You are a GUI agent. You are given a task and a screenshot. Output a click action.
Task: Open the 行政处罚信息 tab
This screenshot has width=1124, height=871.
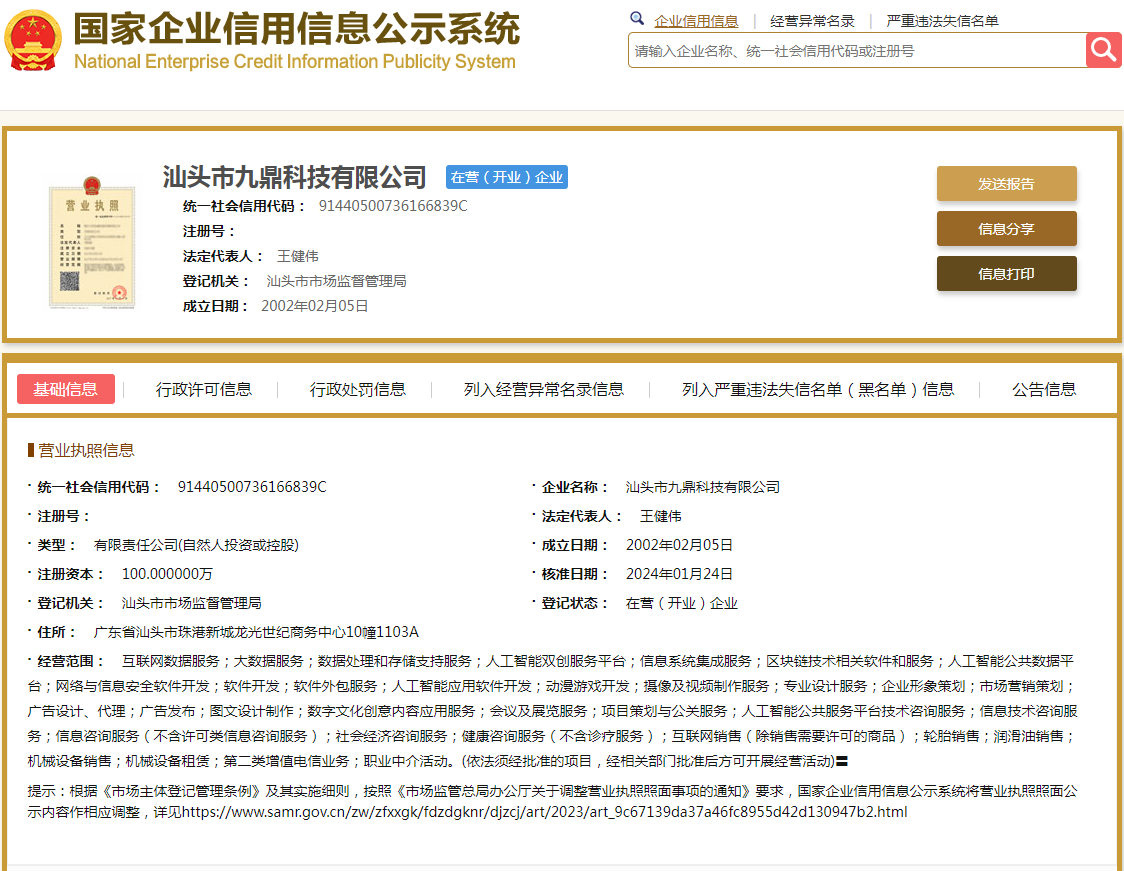[358, 389]
